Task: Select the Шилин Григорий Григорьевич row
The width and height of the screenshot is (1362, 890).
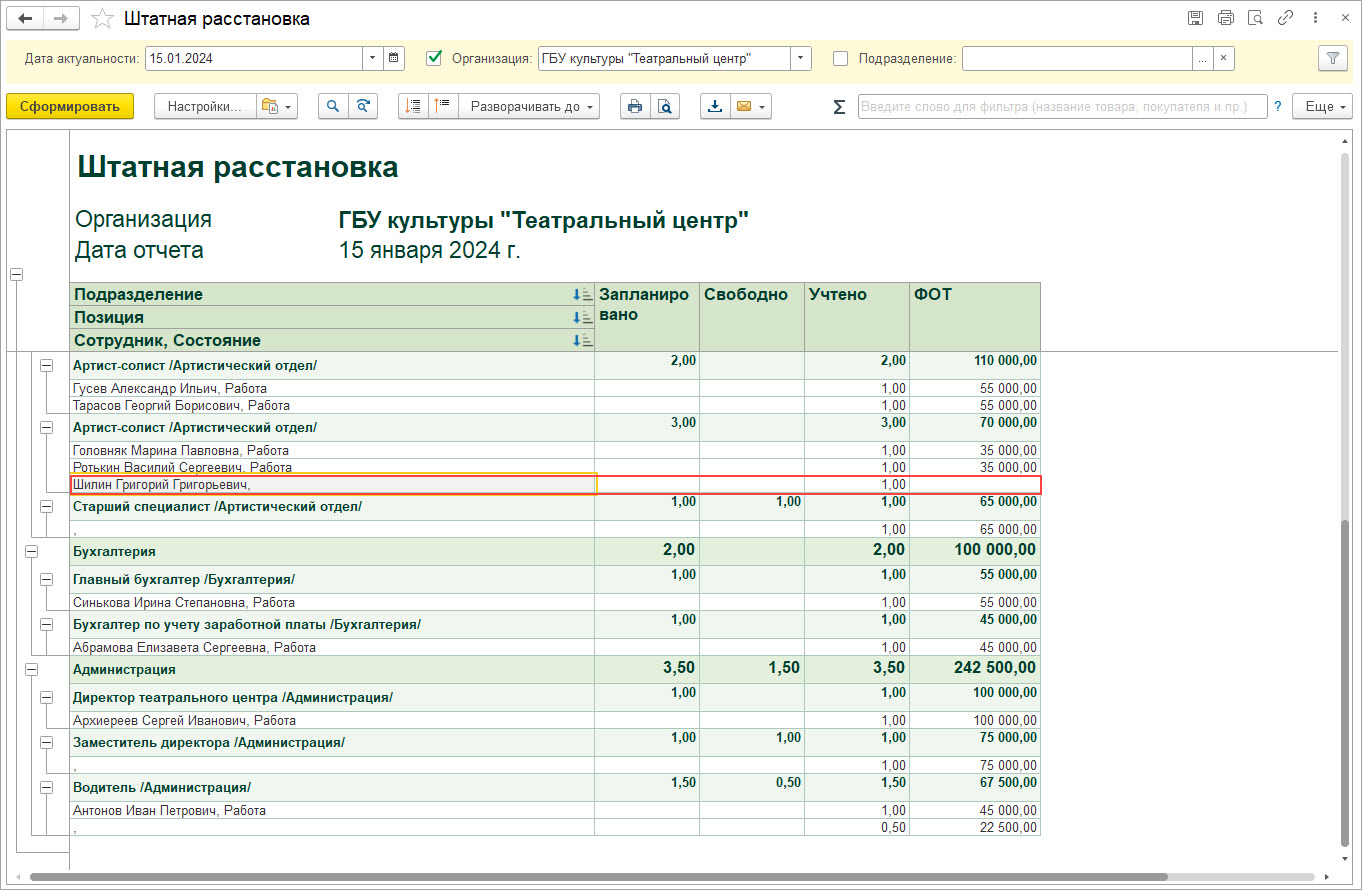Action: tap(556, 485)
